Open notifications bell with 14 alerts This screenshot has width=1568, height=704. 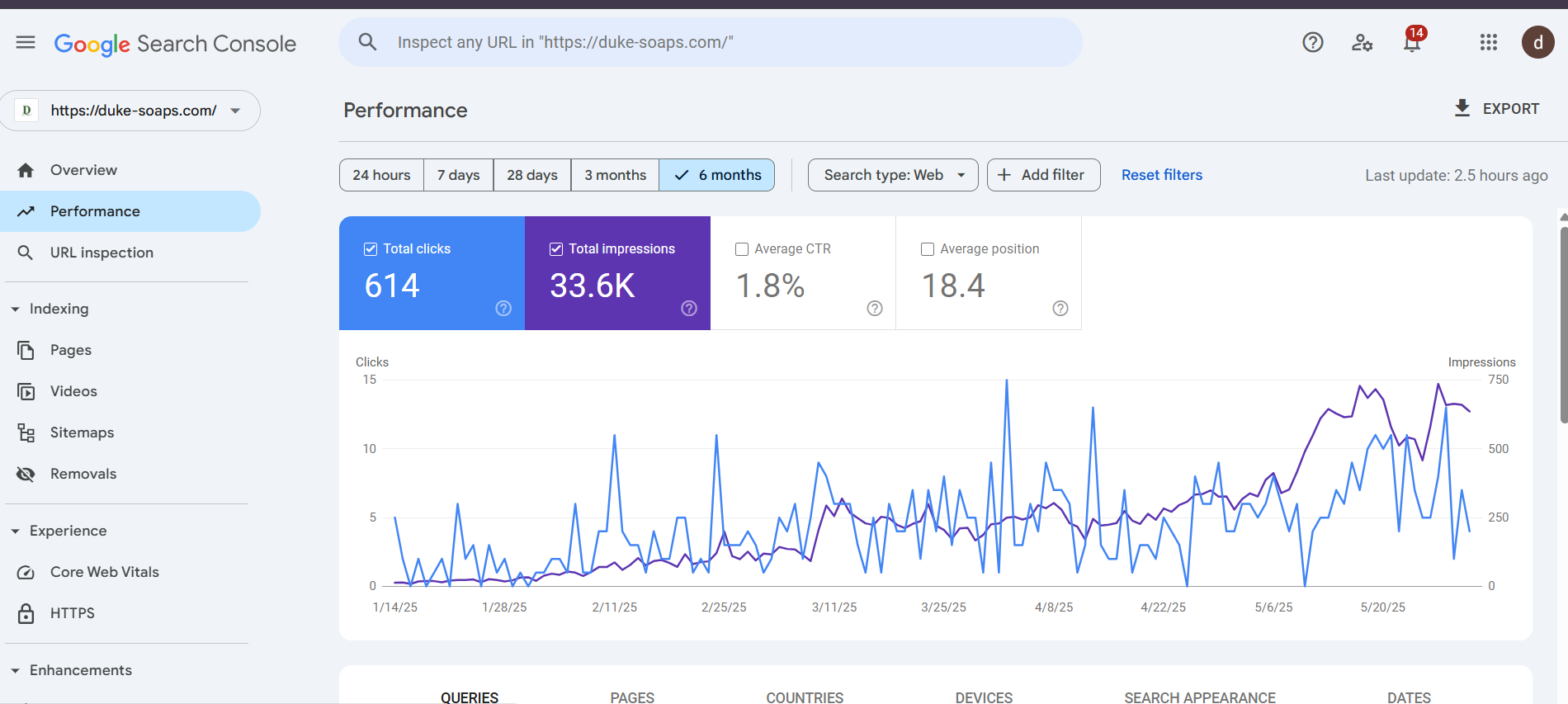tap(1413, 40)
